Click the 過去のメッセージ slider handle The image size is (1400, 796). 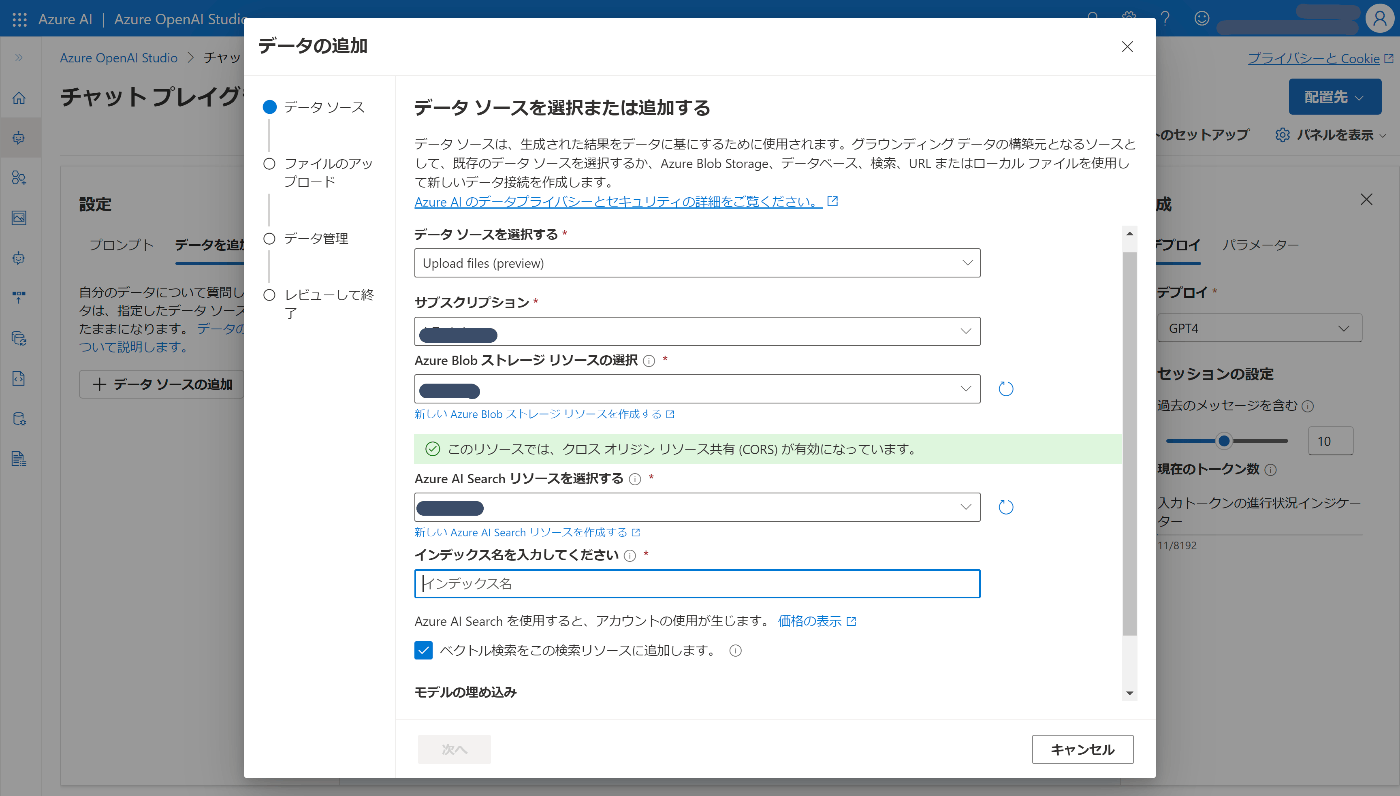[x=1223, y=440]
